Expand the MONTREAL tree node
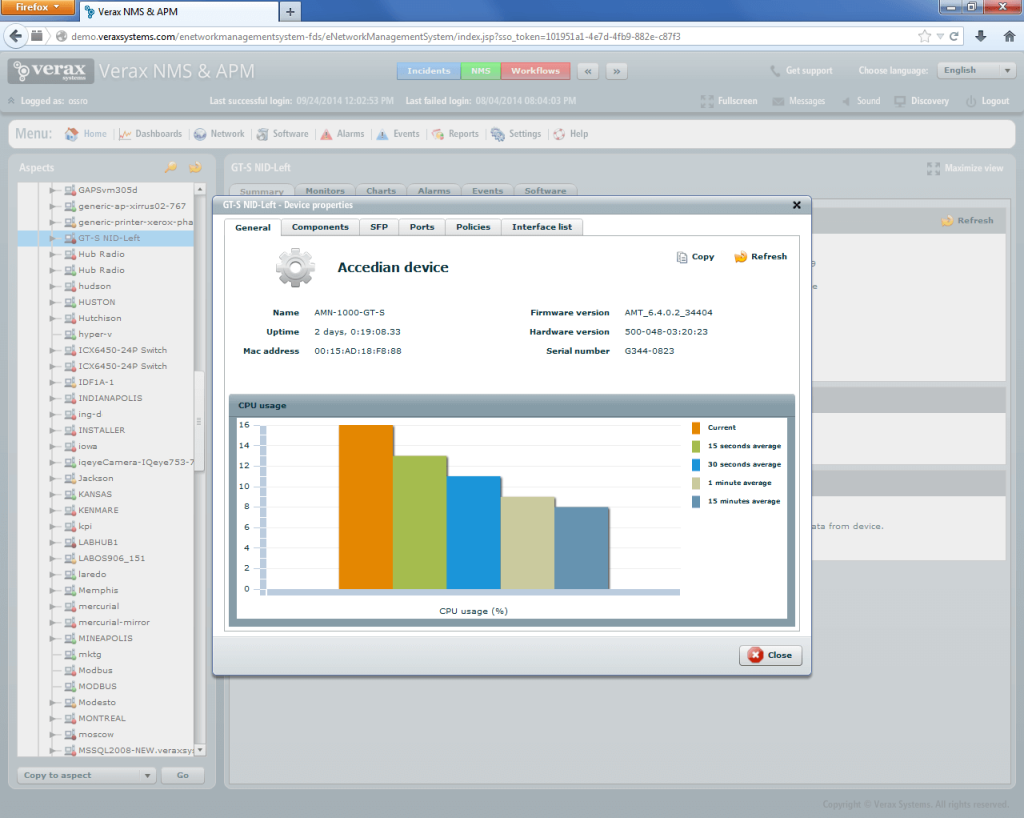Image resolution: width=1024 pixels, height=818 pixels. coord(52,718)
